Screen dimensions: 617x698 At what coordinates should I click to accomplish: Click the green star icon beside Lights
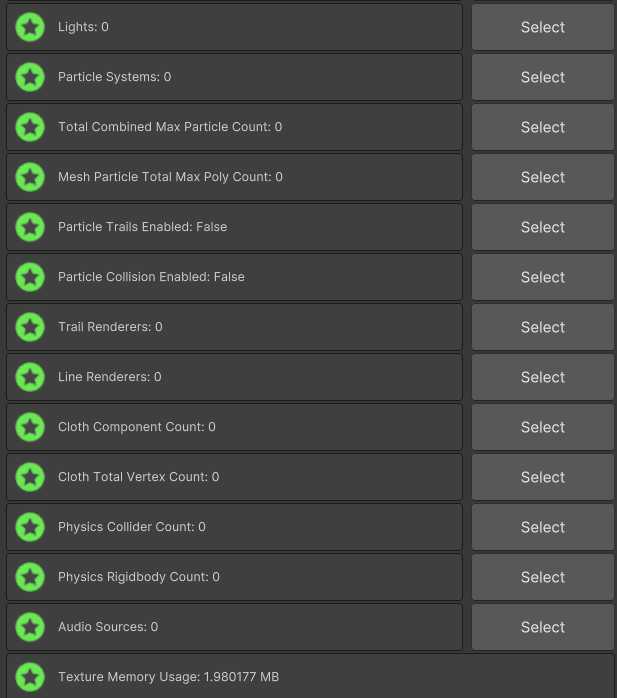pos(31,27)
